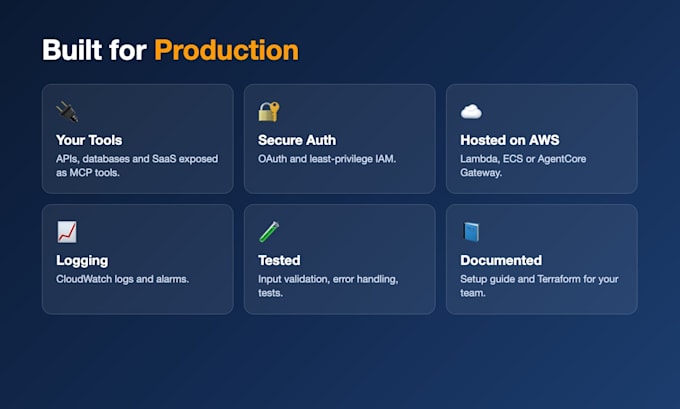Select the 'Tested' card title
This screenshot has width=680, height=409.
tap(279, 260)
